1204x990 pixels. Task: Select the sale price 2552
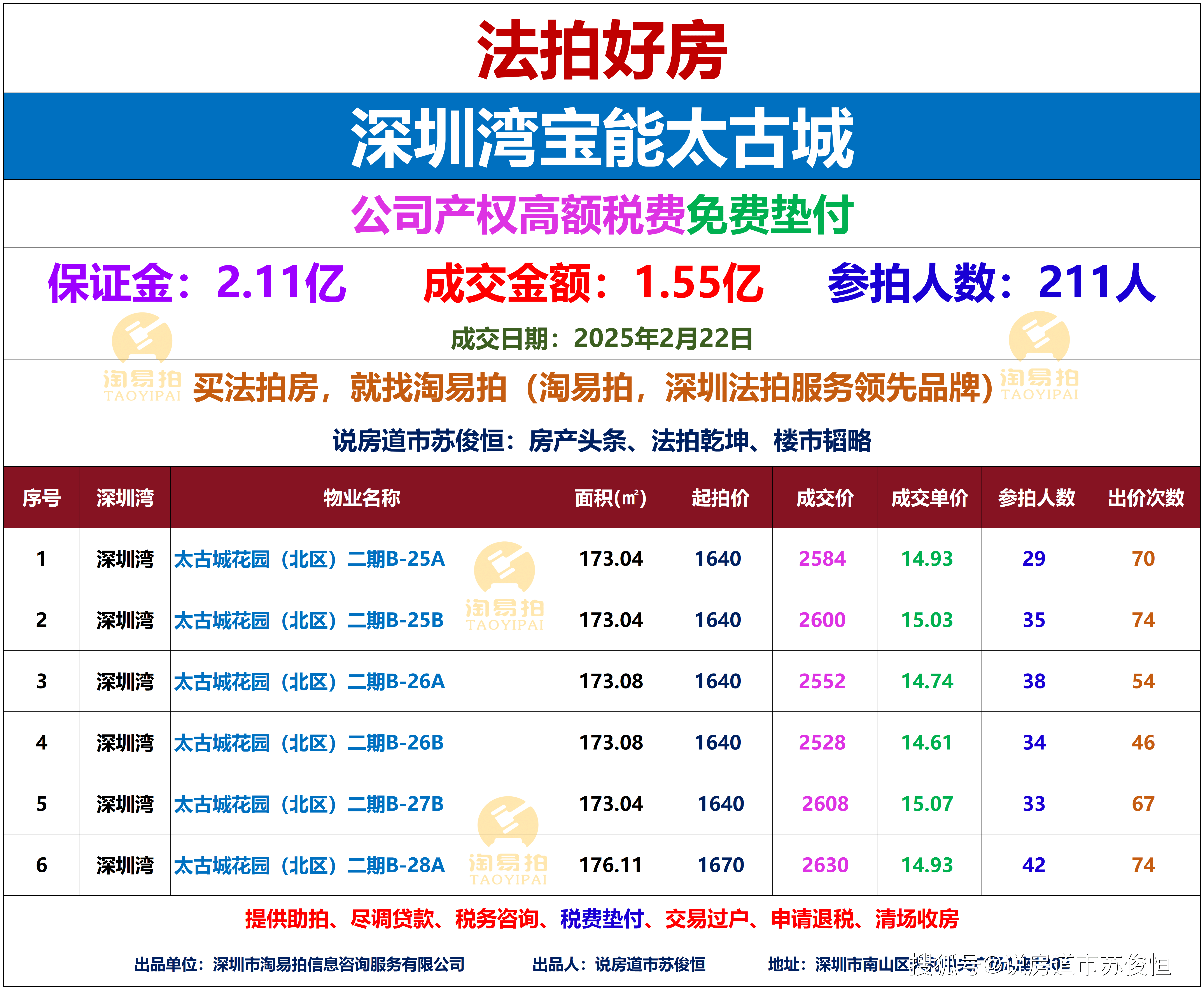pyautogui.click(x=822, y=681)
